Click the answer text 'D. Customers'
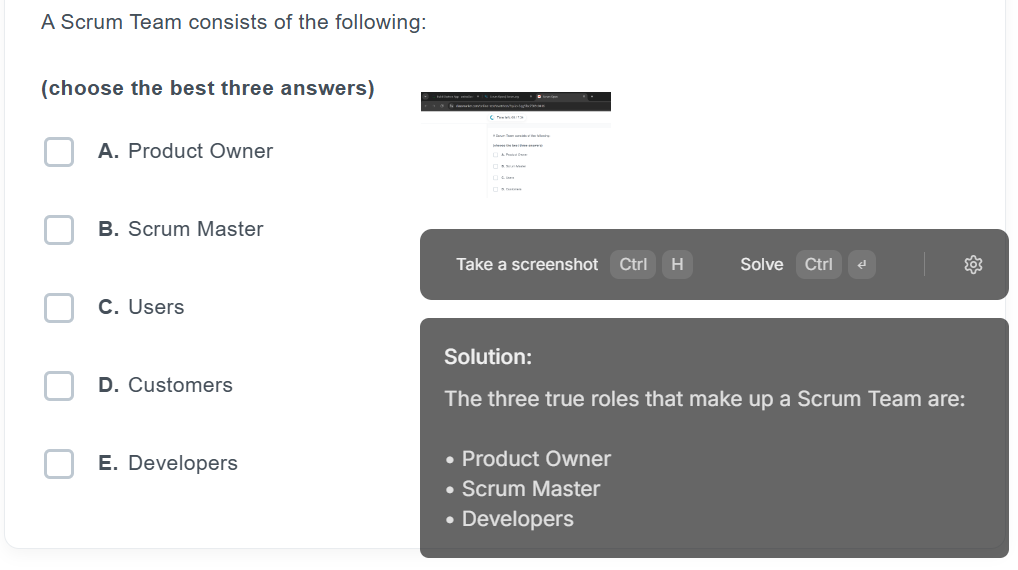This screenshot has height=570, width=1018. [165, 385]
